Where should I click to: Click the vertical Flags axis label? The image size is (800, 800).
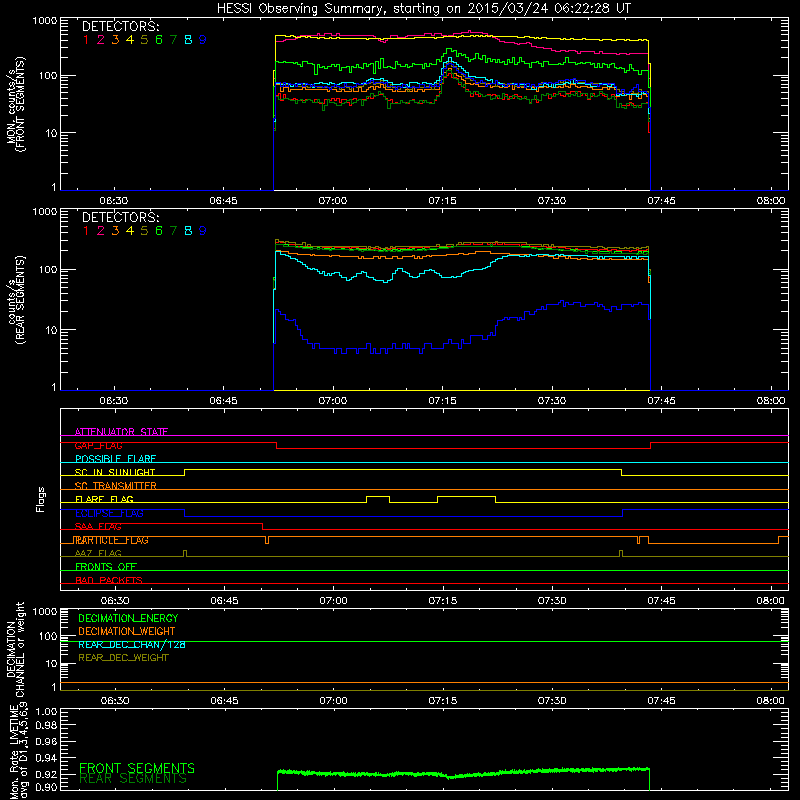[x=41, y=499]
